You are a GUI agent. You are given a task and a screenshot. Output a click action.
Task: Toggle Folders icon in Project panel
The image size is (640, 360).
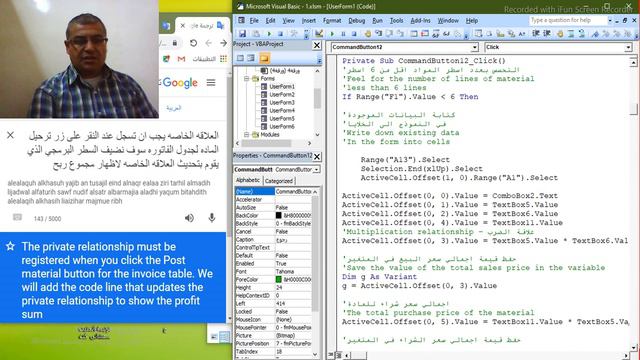pos(264,58)
